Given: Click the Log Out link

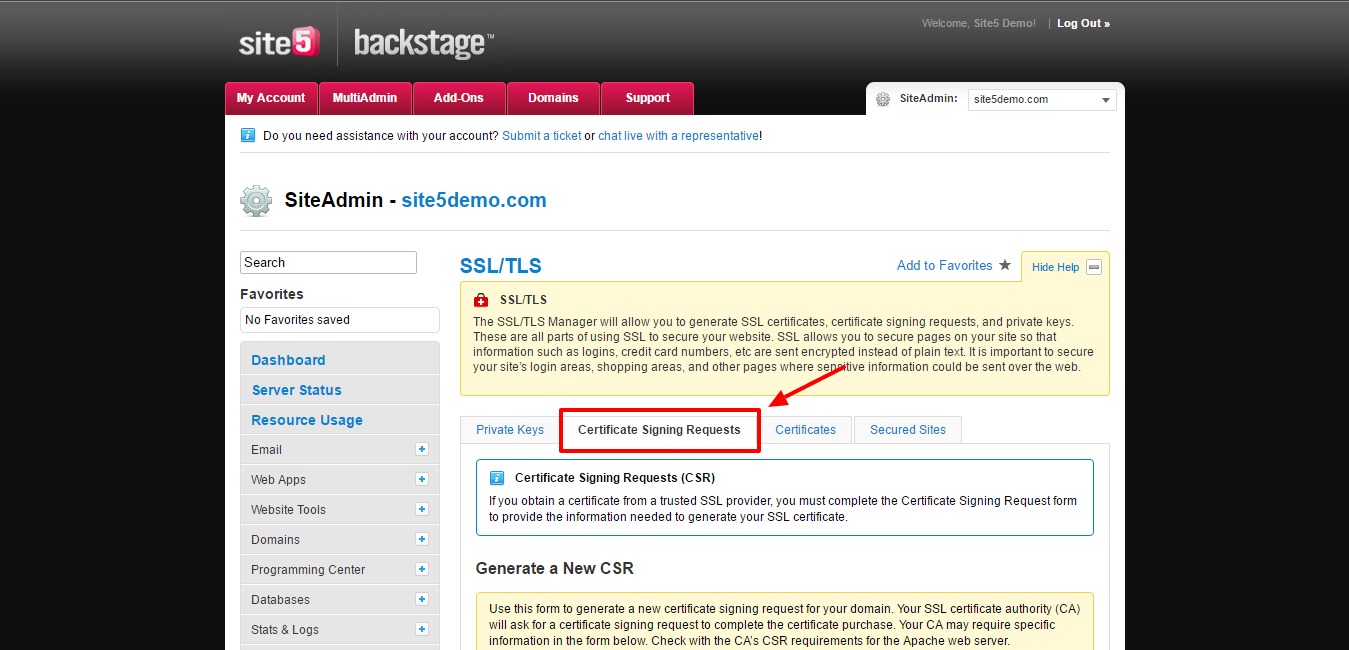Looking at the screenshot, I should point(1083,23).
